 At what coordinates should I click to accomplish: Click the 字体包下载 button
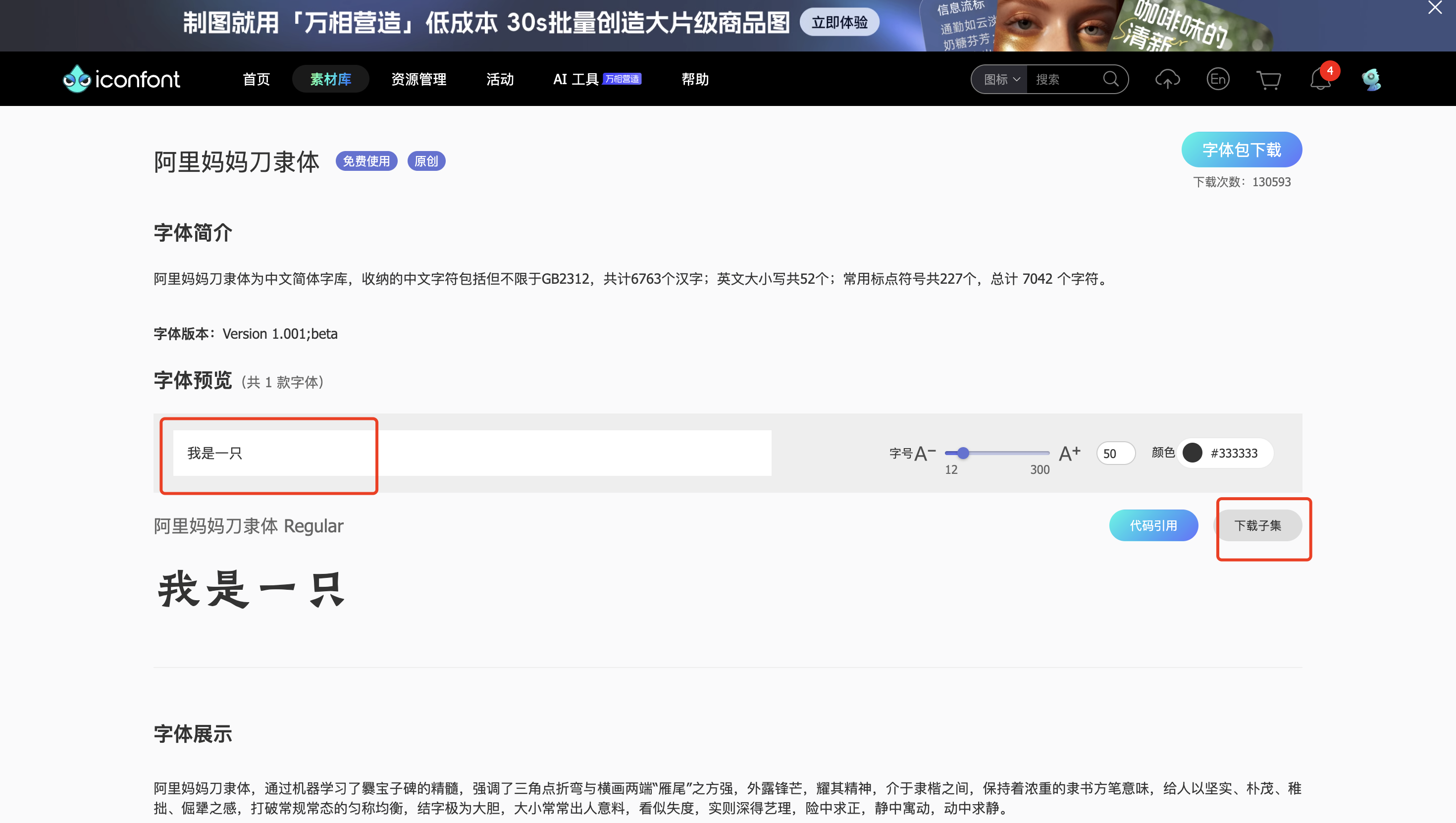(1241, 150)
